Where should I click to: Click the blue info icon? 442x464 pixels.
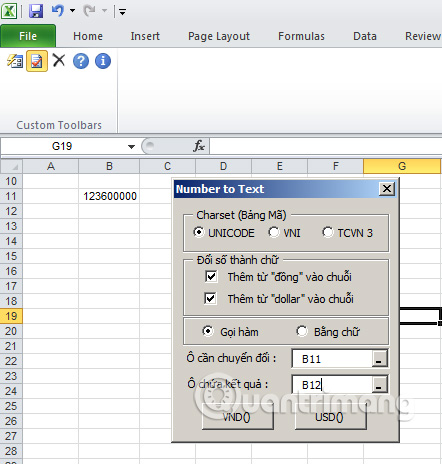click(x=103, y=61)
